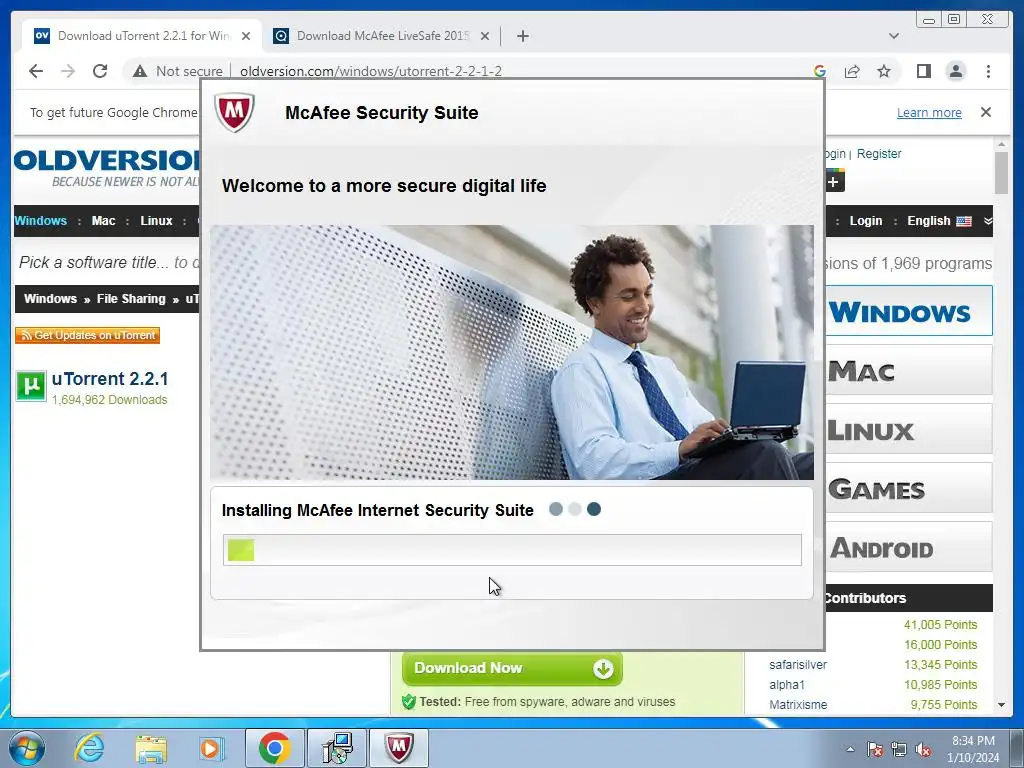
Task: Click the OldVersion site logo
Action: tap(107, 168)
